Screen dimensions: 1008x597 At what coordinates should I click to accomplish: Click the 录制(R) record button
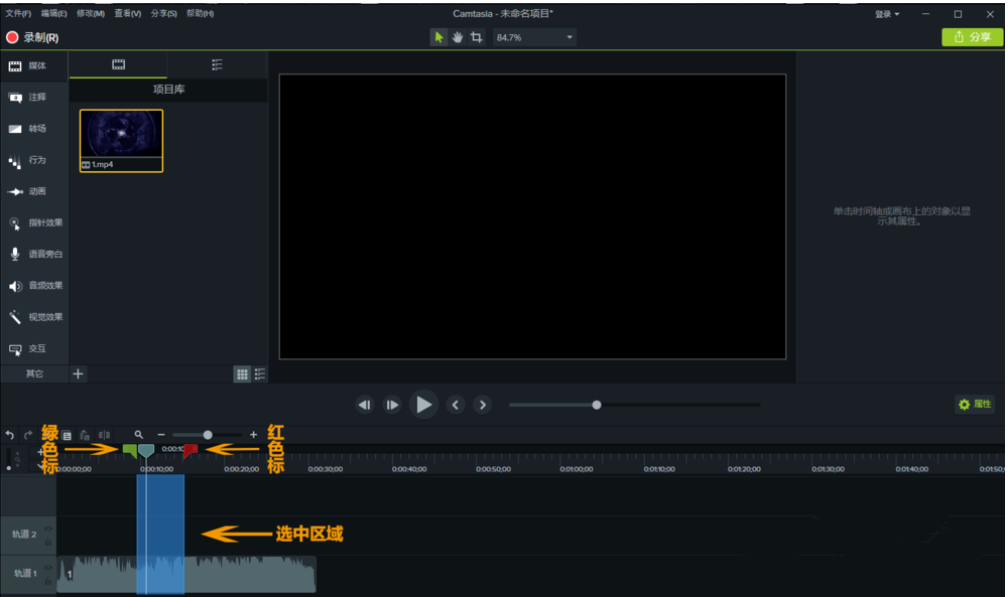[x=33, y=37]
